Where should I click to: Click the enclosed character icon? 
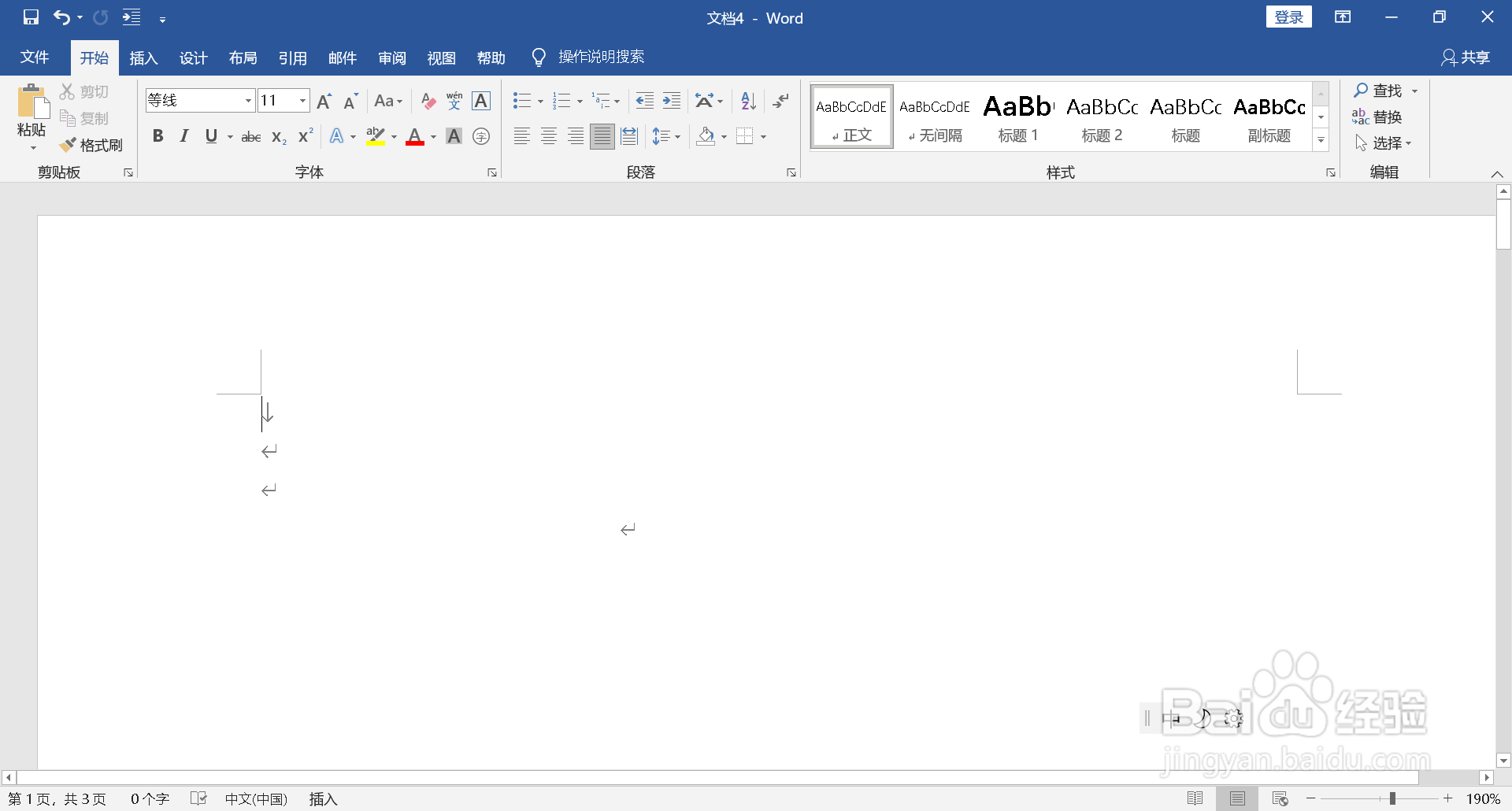tap(481, 136)
